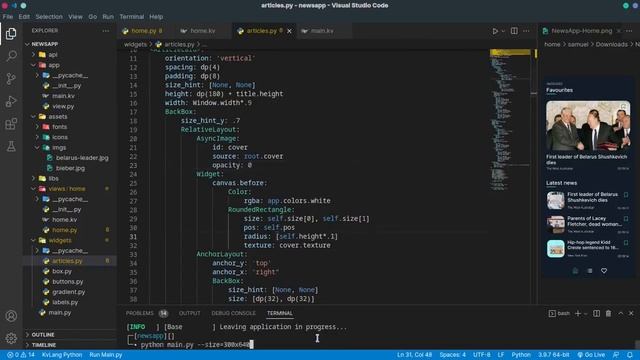The width and height of the screenshot is (640, 360).
Task: Switch to the DEBUG CONSOLE tab
Action: pyautogui.click(x=233, y=313)
